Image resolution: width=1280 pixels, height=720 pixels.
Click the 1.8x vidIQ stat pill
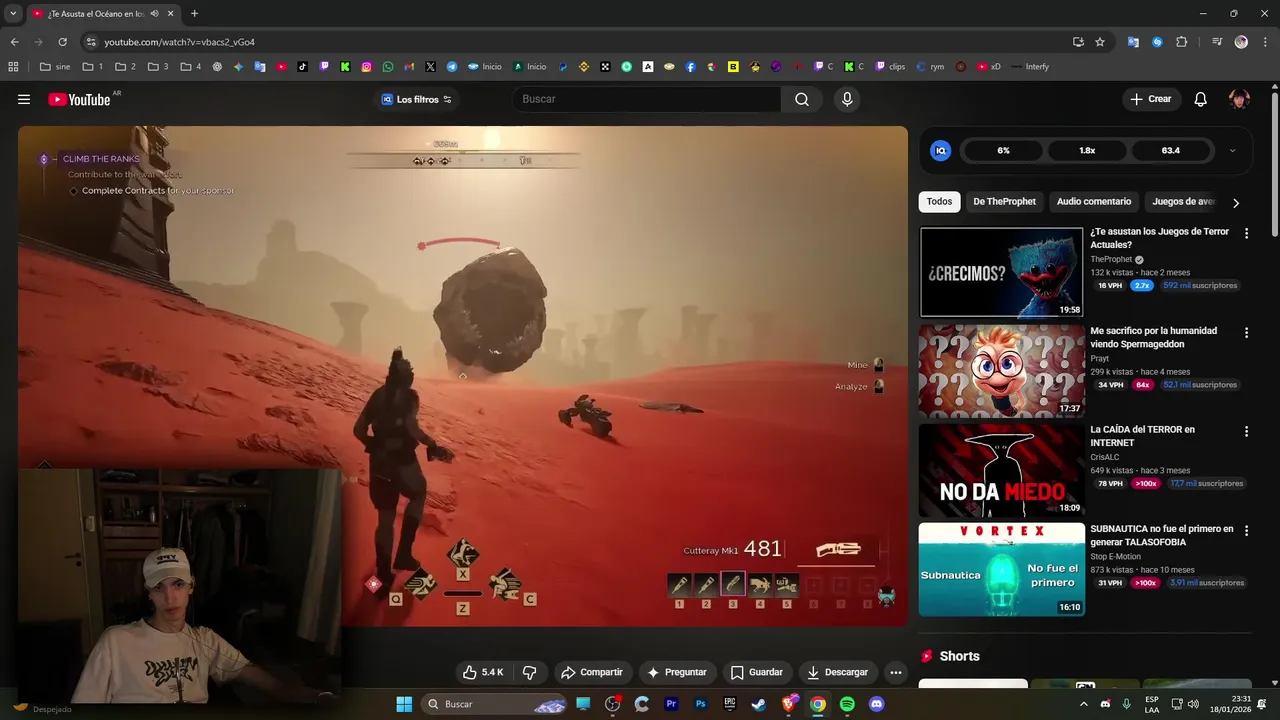1087,151
